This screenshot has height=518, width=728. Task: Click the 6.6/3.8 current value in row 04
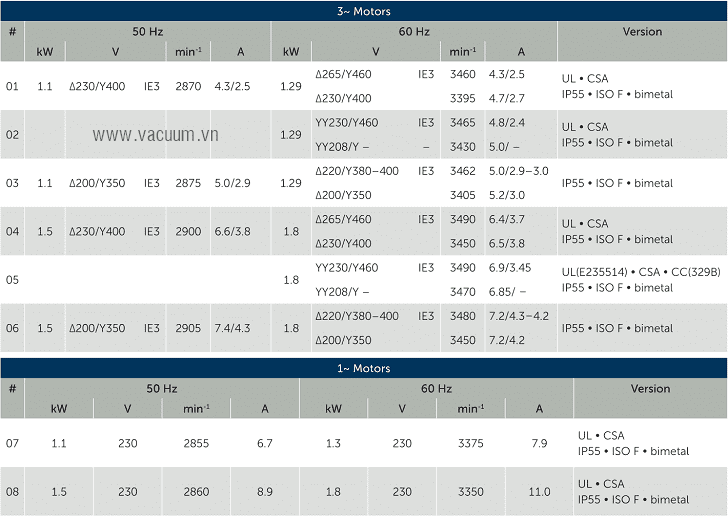(232, 231)
